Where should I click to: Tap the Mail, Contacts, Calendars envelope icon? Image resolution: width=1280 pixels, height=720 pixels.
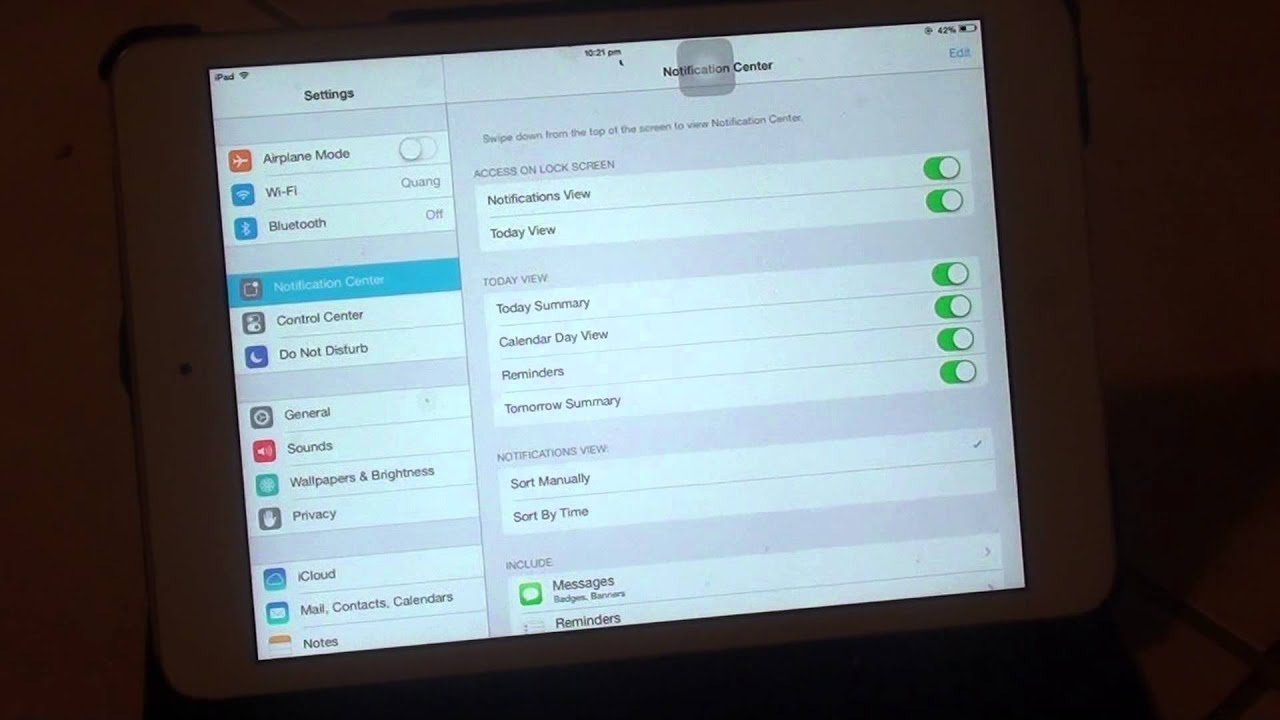click(278, 611)
